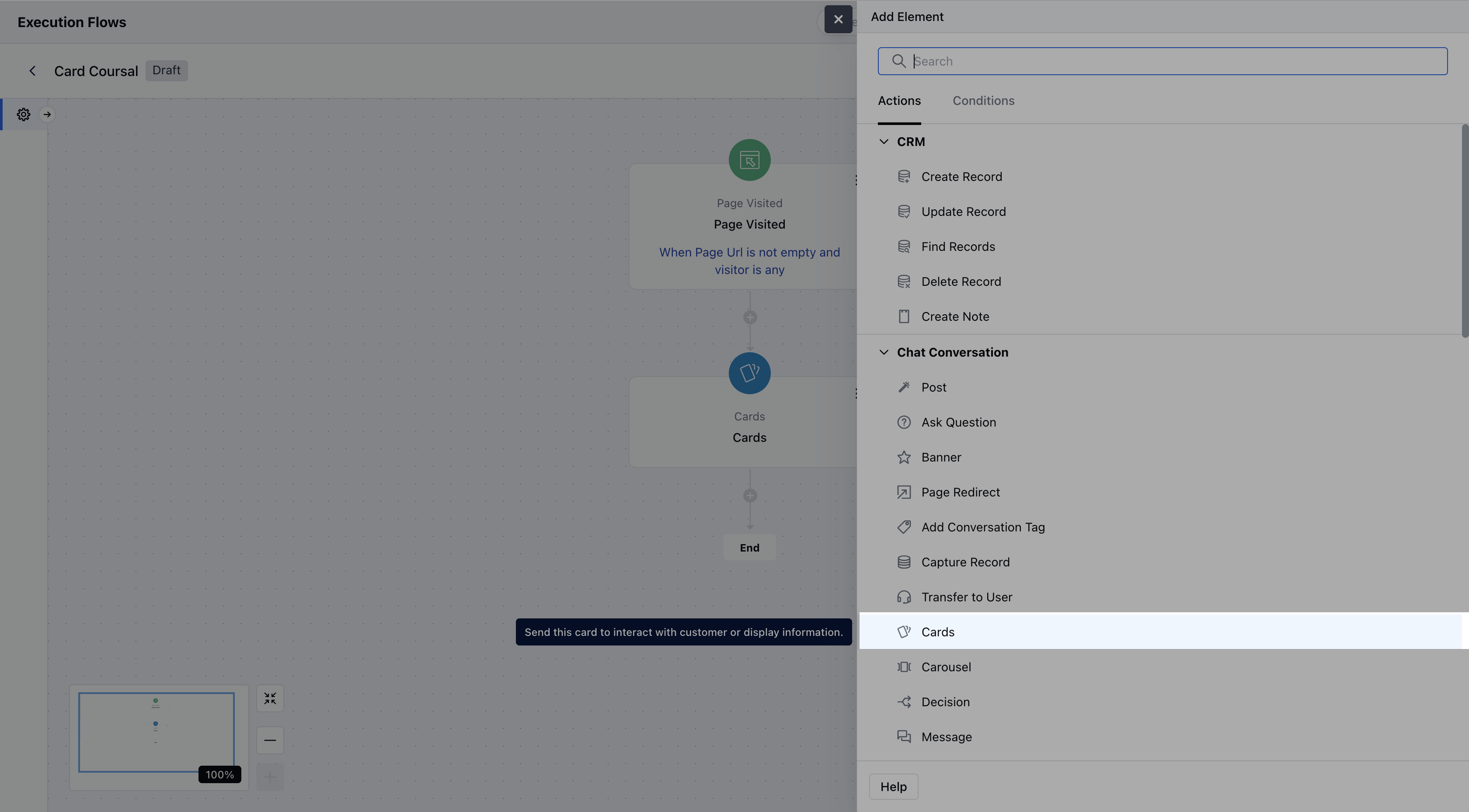Close the Add Element panel
Image resolution: width=1469 pixels, height=812 pixels.
coord(838,19)
